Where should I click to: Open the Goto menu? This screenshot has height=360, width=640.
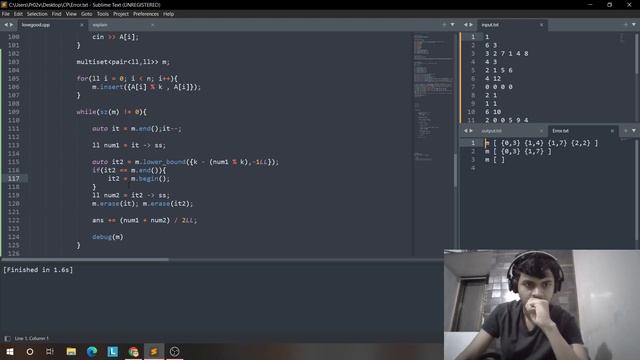(87, 14)
